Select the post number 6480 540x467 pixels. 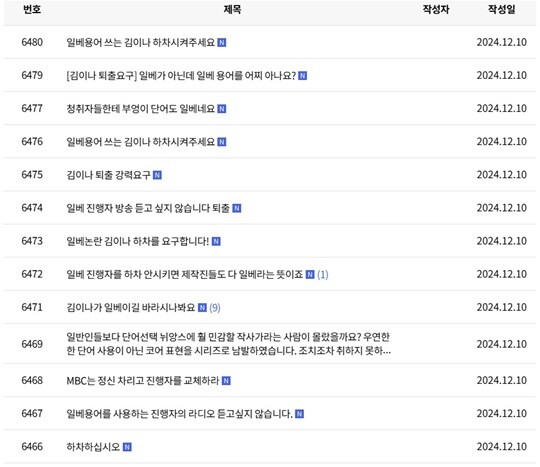(32, 42)
